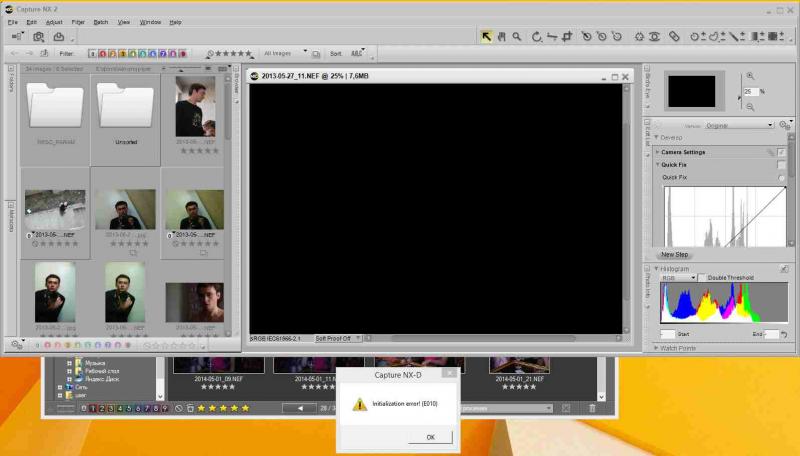Select the Selection Brush tool

[x=737, y=37]
